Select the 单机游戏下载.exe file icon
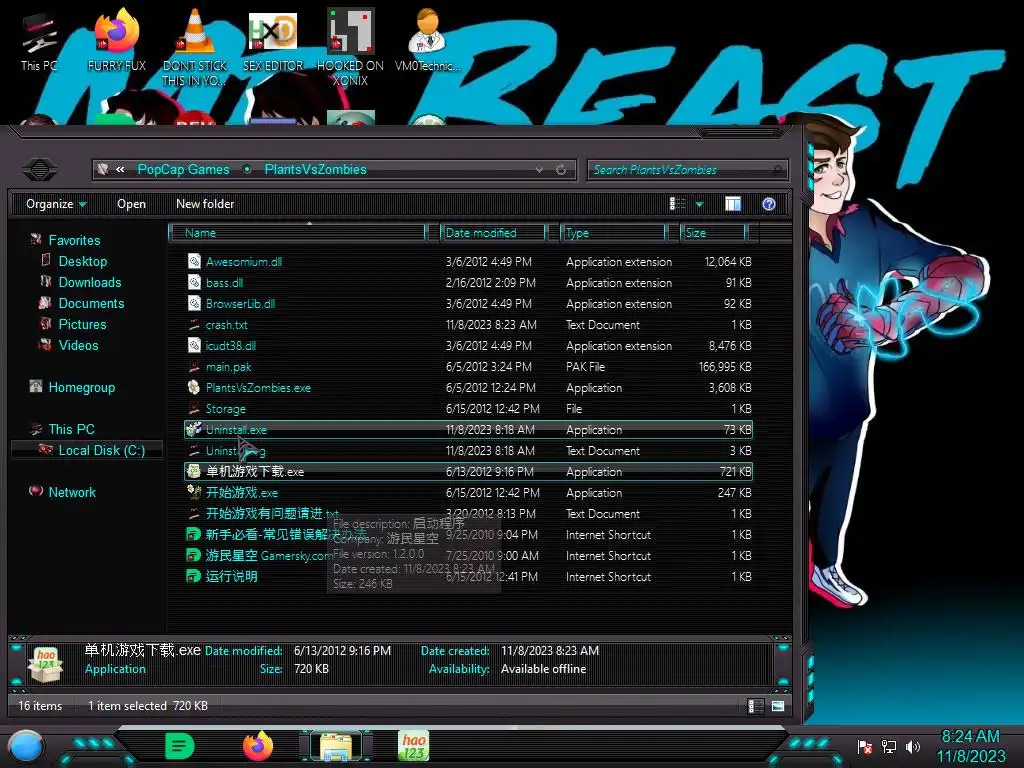 (194, 471)
